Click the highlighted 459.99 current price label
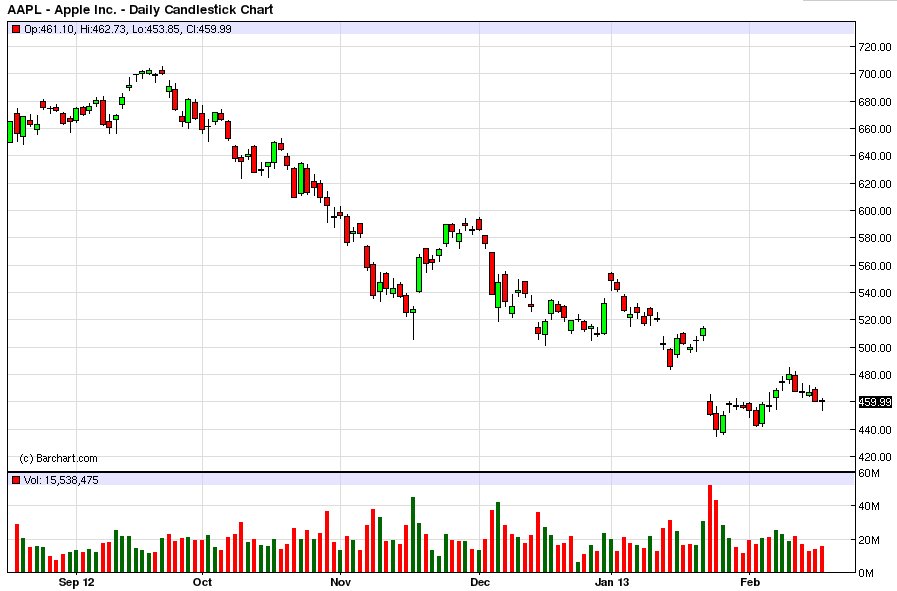This screenshot has height=591, width=897. pyautogui.click(x=875, y=402)
